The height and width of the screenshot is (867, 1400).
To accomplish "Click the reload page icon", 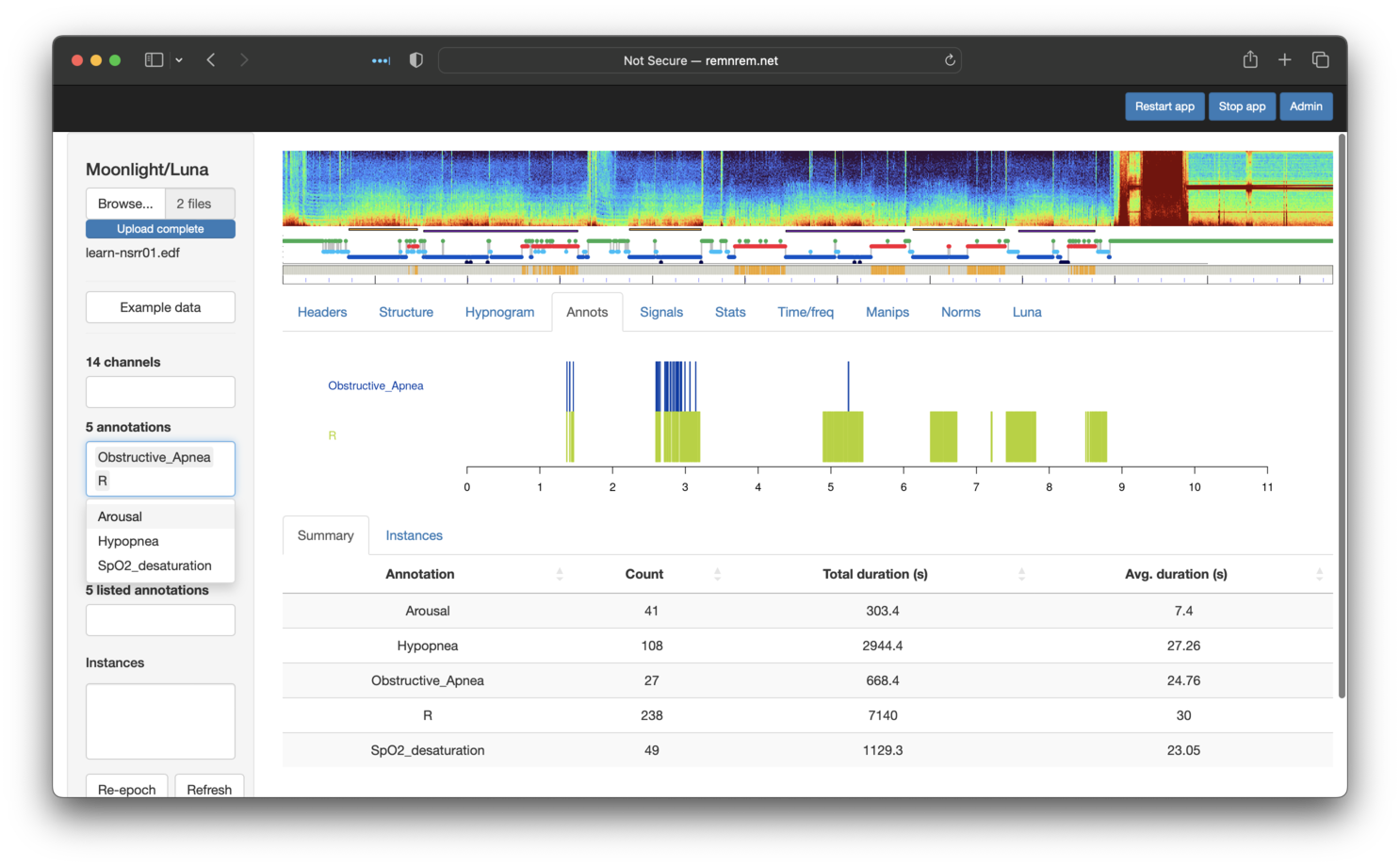I will [950, 60].
